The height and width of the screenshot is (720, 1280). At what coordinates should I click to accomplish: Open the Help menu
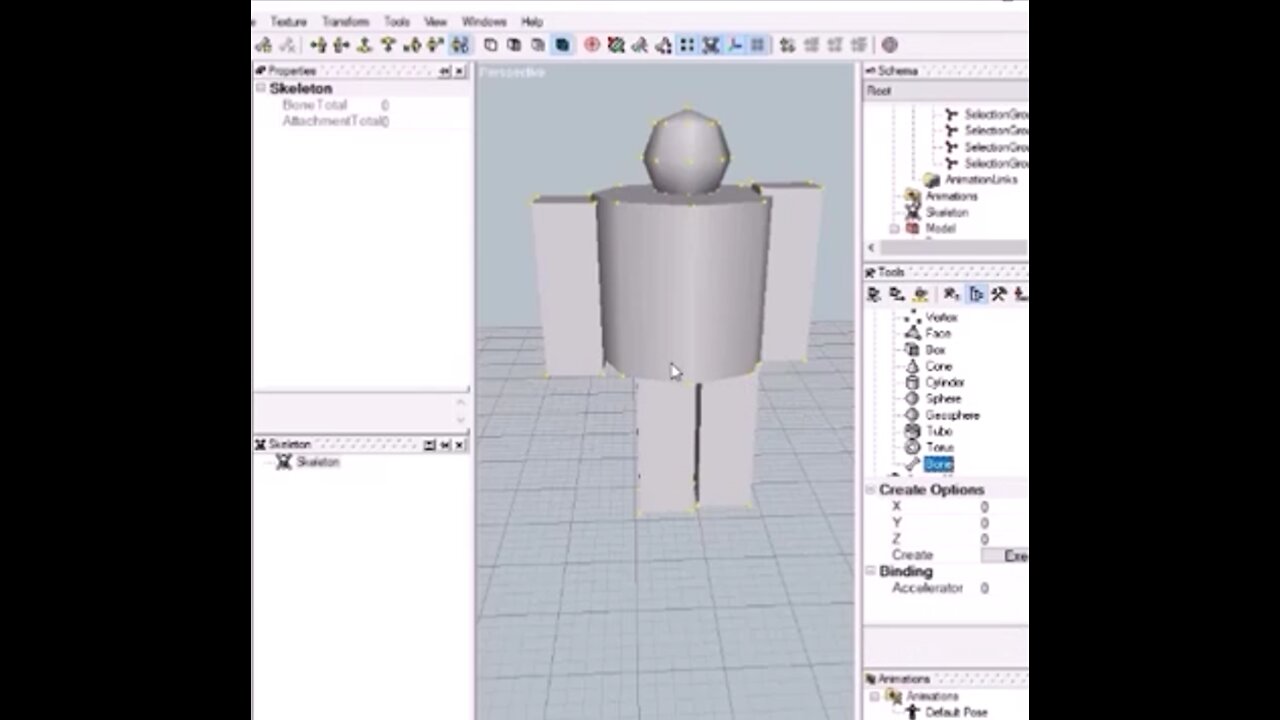click(x=532, y=21)
